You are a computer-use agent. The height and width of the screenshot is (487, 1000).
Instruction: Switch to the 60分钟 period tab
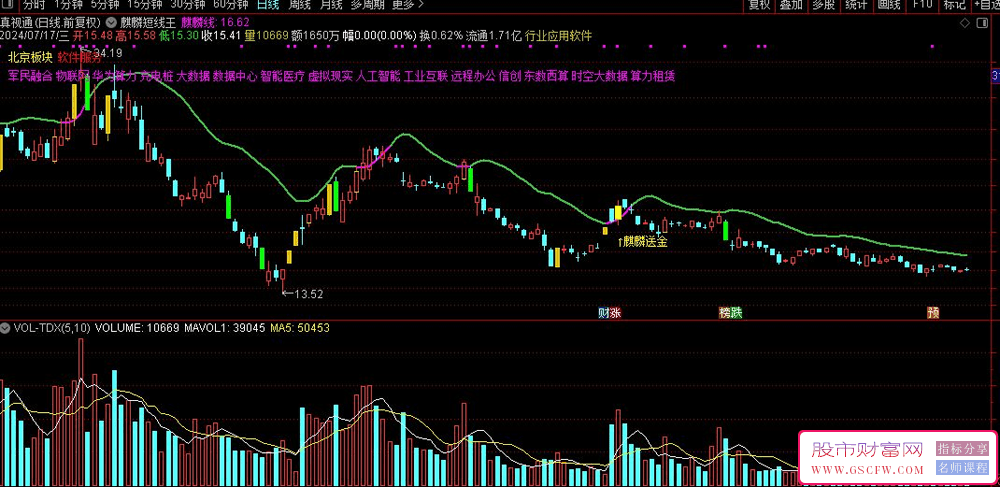[230, 4]
